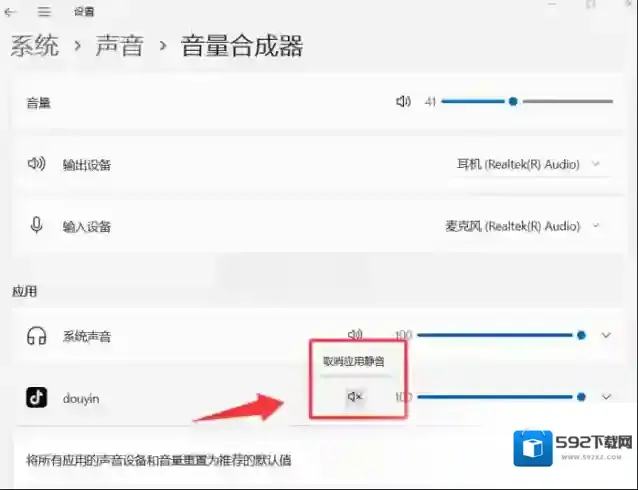Unmute douyin using the muted speaker icon
This screenshot has width=638, height=490.
[x=354, y=397]
